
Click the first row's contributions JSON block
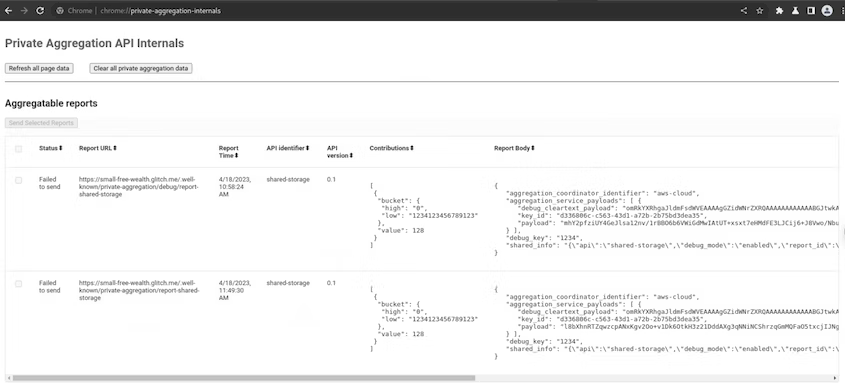coord(424,216)
